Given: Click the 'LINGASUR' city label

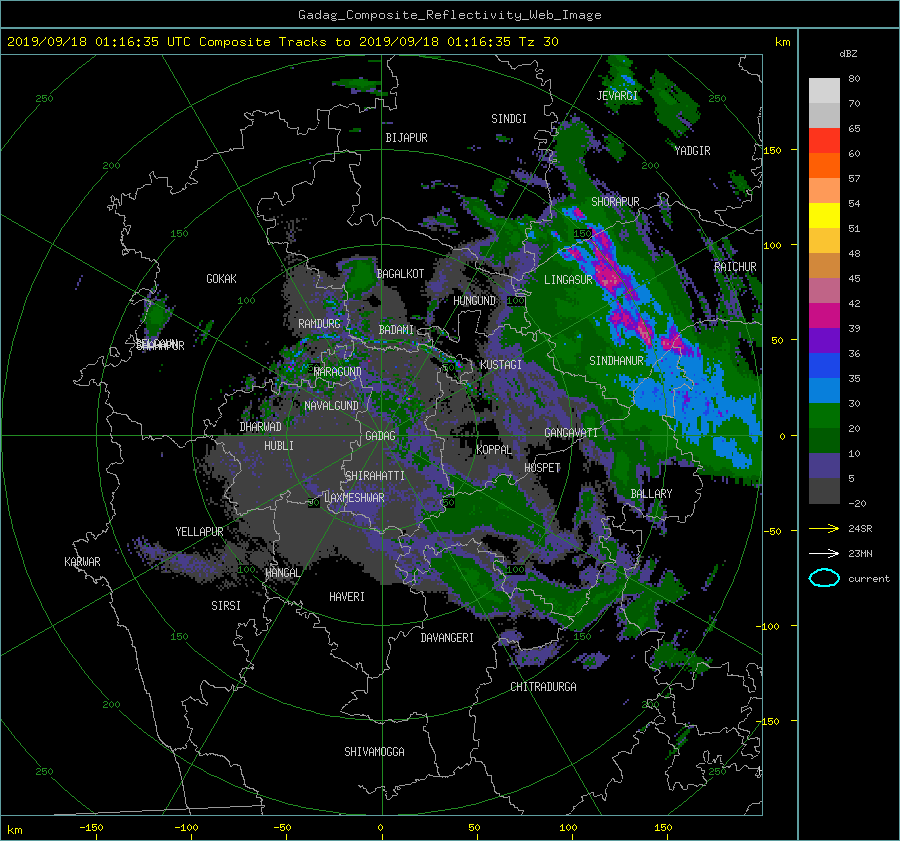Looking at the screenshot, I should tap(568, 280).
